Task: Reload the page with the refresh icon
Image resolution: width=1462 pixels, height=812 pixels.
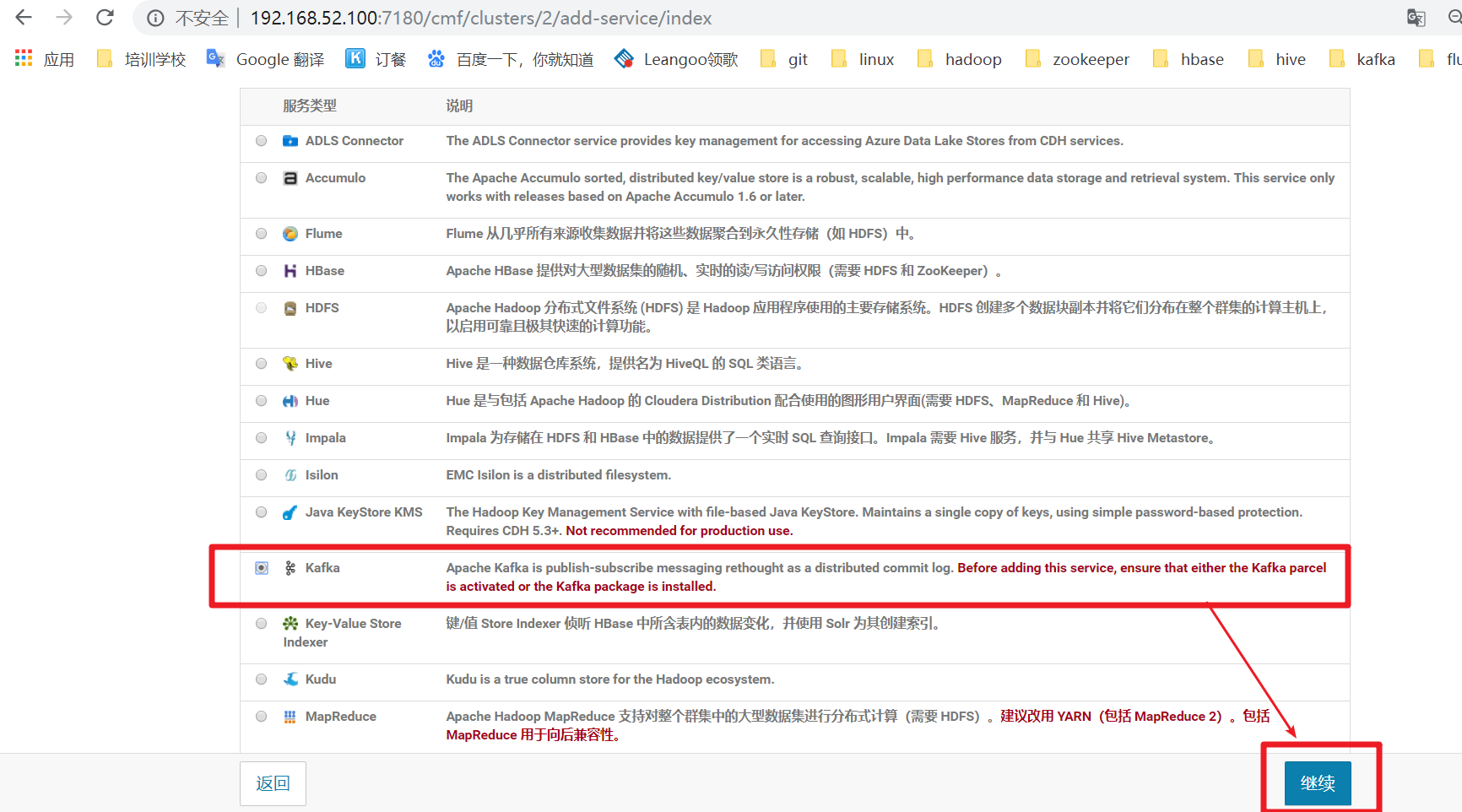Action: click(105, 17)
